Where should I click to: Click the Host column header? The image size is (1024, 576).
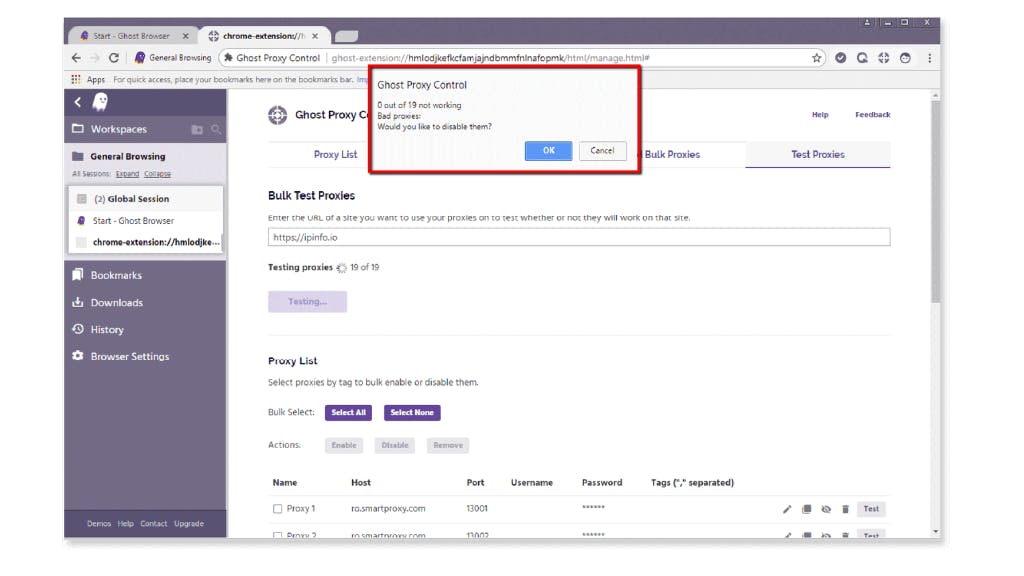point(360,483)
